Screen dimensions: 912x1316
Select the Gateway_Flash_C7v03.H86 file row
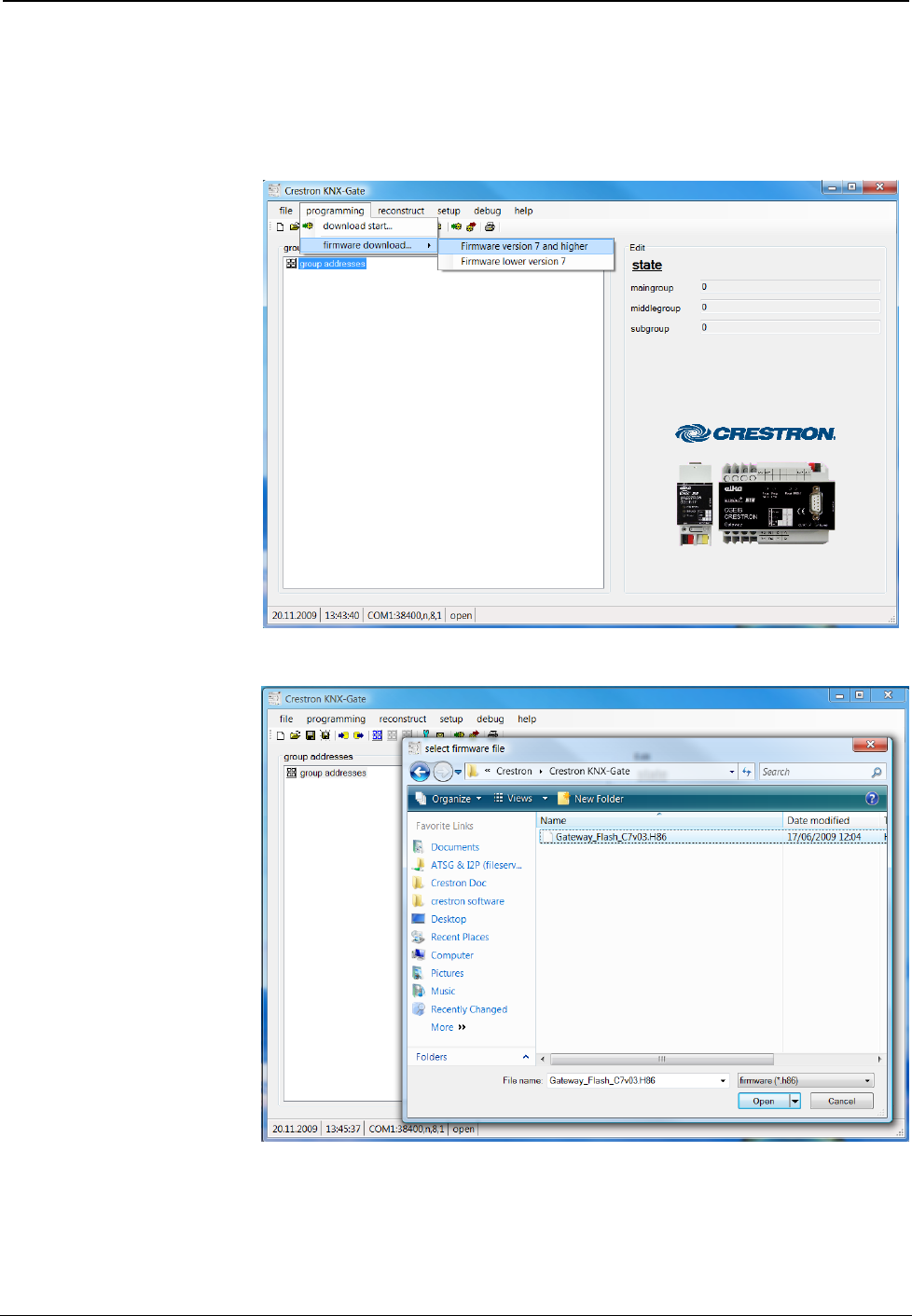(x=713, y=837)
